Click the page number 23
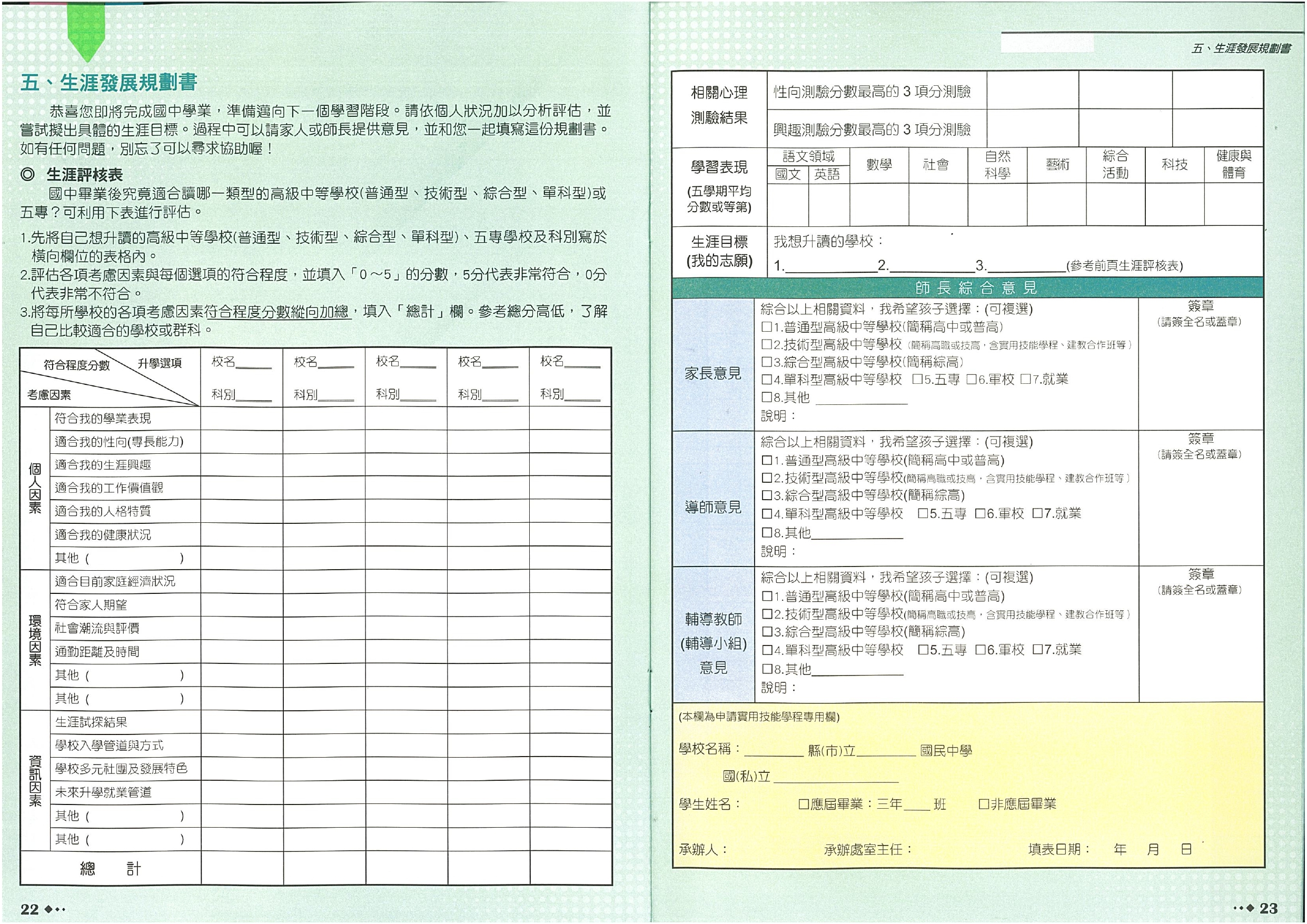The height and width of the screenshot is (924, 1307). [x=1268, y=908]
